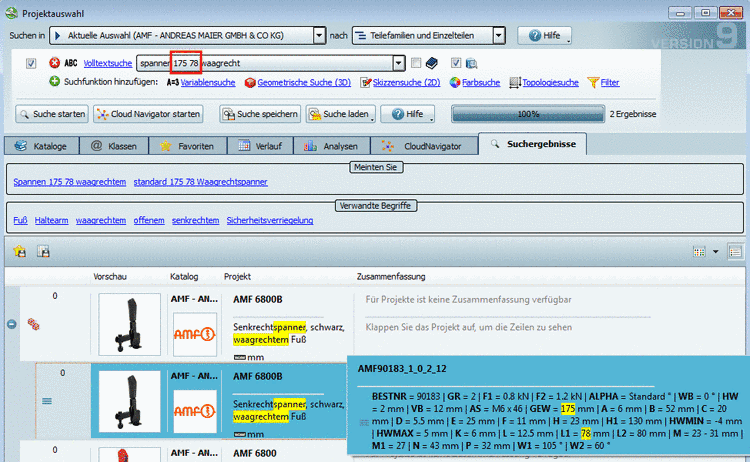Click the linked parts icon in the first result row

point(33,324)
